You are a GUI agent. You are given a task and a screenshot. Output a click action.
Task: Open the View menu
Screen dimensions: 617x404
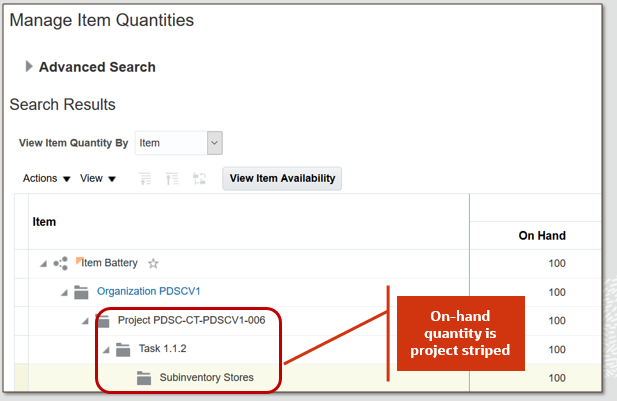pos(98,179)
